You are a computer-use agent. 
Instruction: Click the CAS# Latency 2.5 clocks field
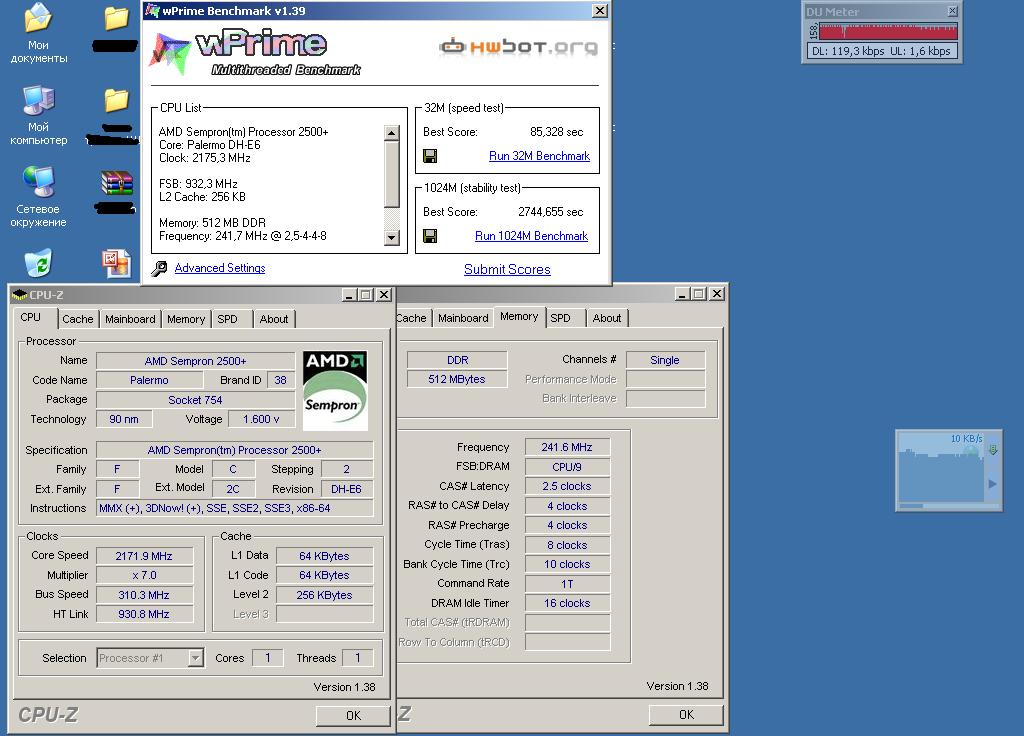(567, 487)
